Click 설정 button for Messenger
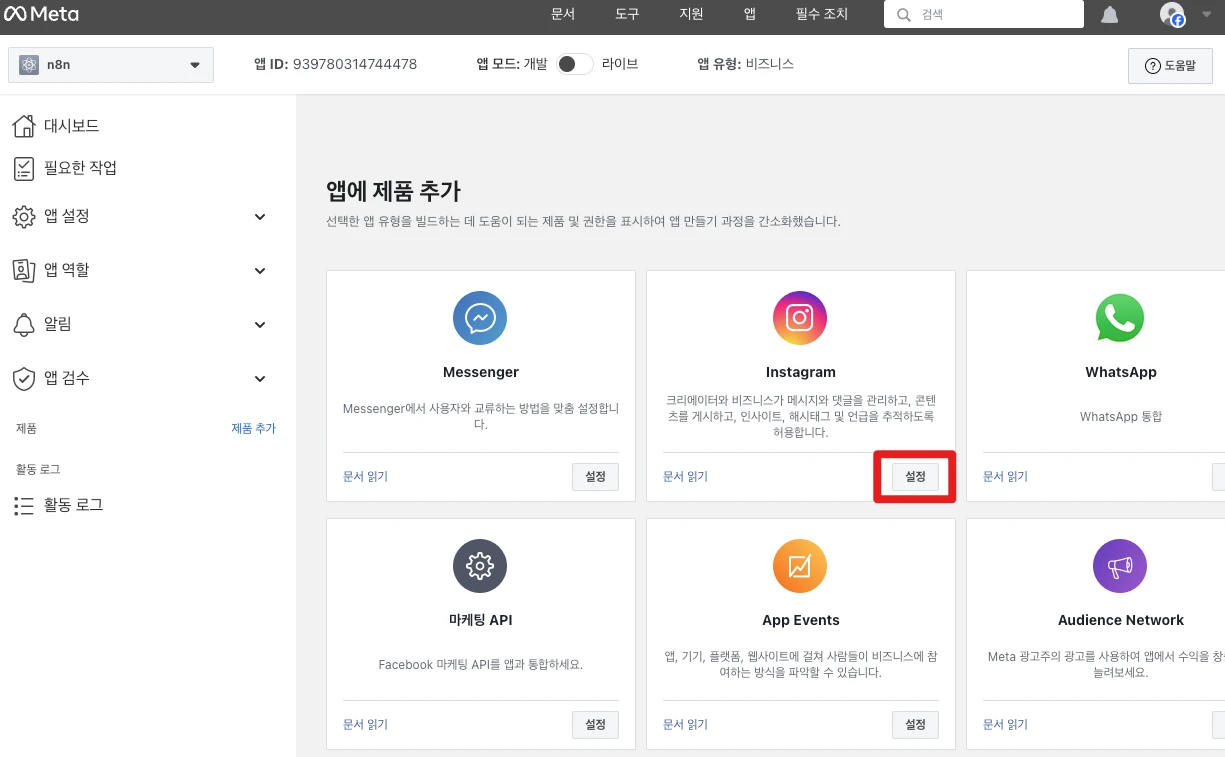 pyautogui.click(x=595, y=477)
